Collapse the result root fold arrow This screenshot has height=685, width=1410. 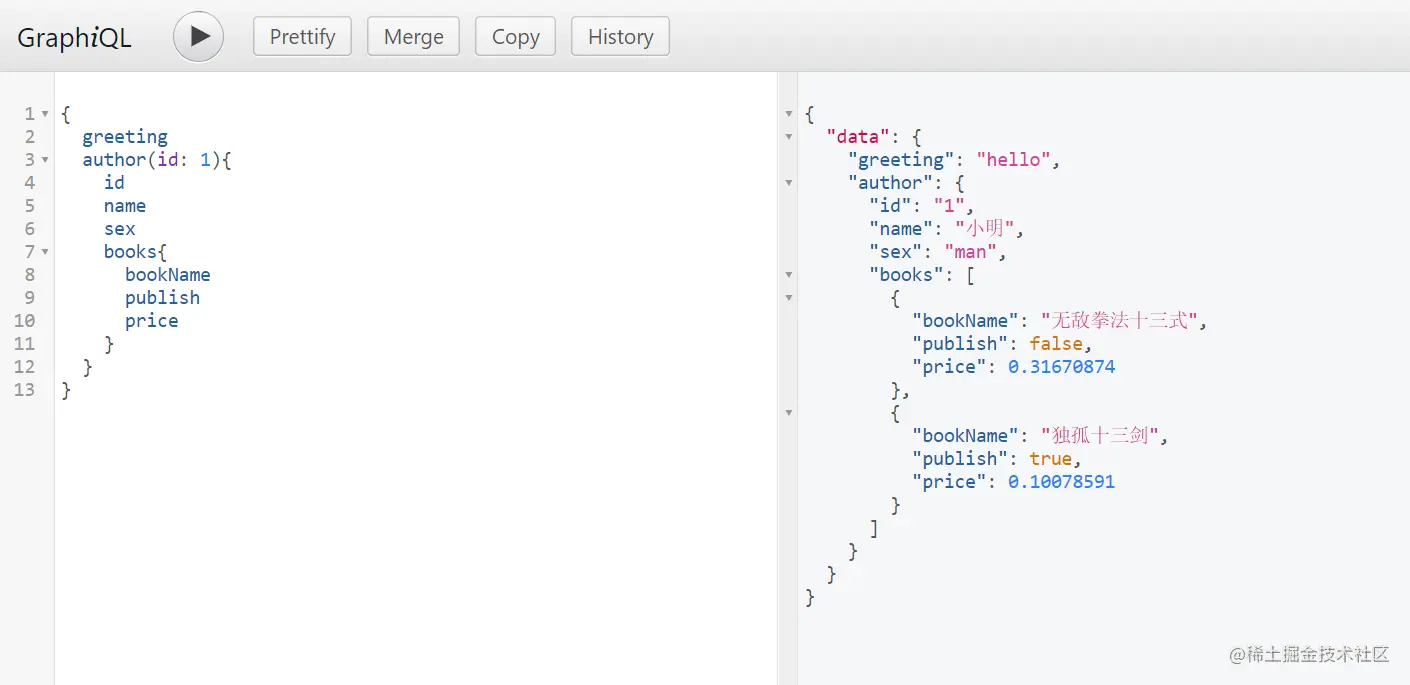[x=788, y=114]
